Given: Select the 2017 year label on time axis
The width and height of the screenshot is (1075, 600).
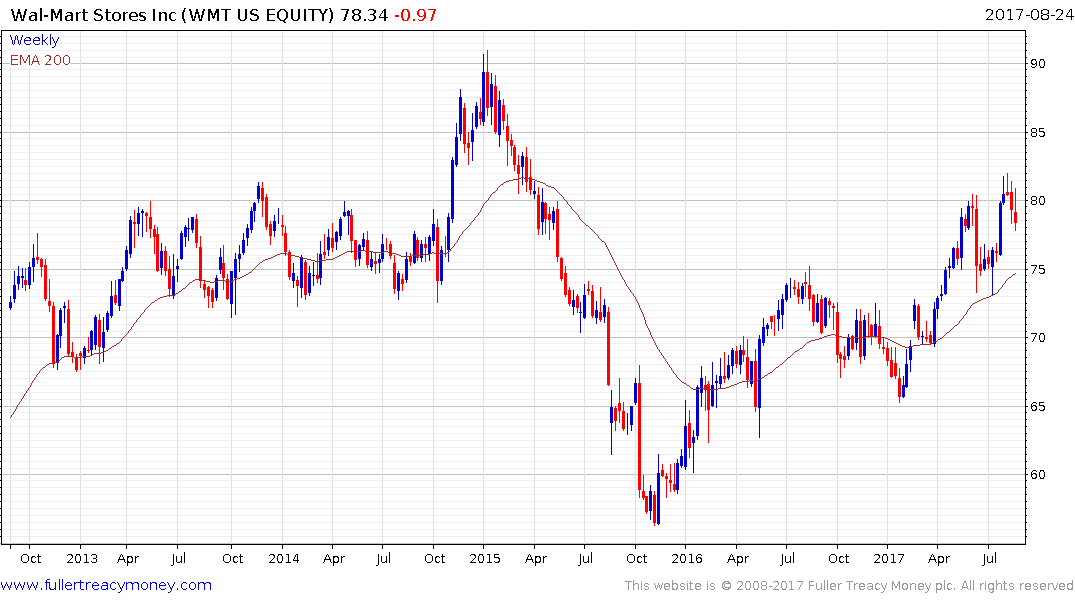Looking at the screenshot, I should click(x=889, y=558).
